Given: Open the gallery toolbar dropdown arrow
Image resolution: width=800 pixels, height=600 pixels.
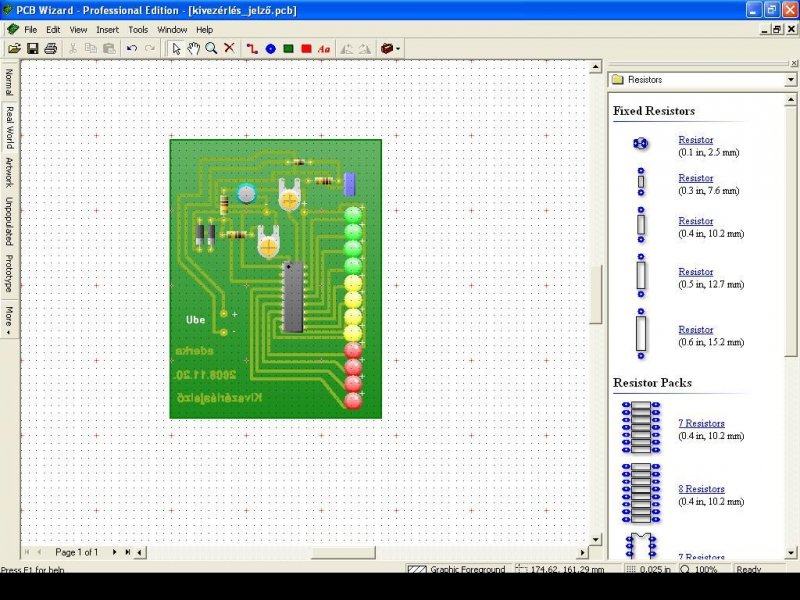Looking at the screenshot, I should tap(398, 49).
